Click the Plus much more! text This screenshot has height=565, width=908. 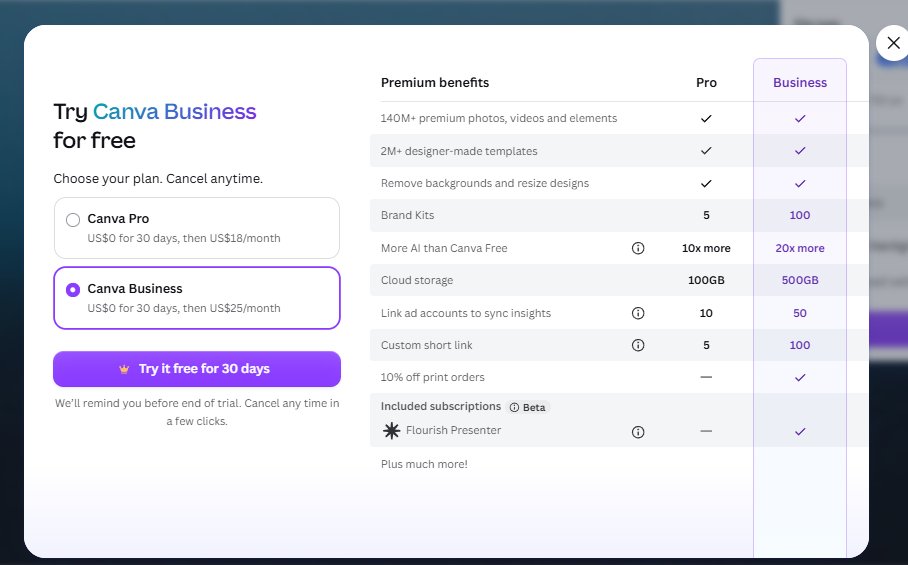pyautogui.click(x=424, y=464)
